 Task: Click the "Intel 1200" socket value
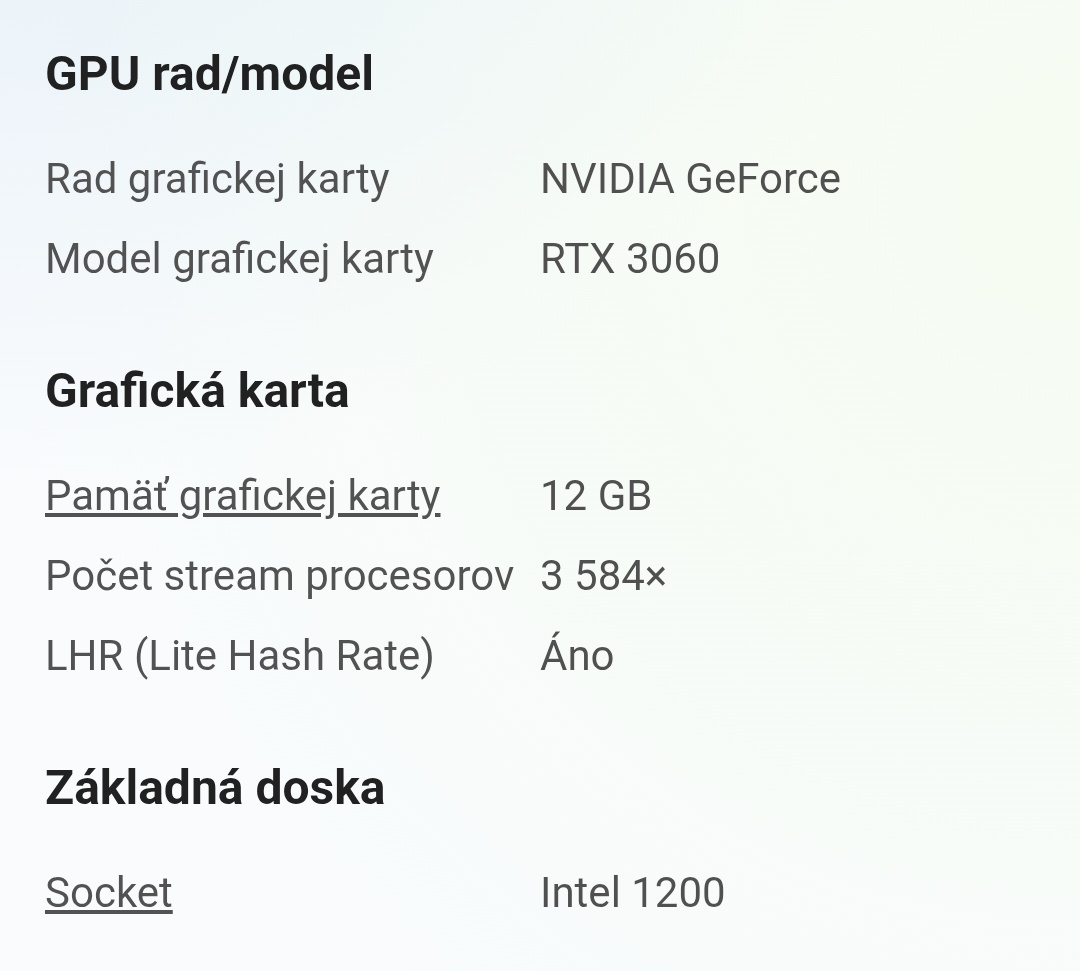coord(632,891)
